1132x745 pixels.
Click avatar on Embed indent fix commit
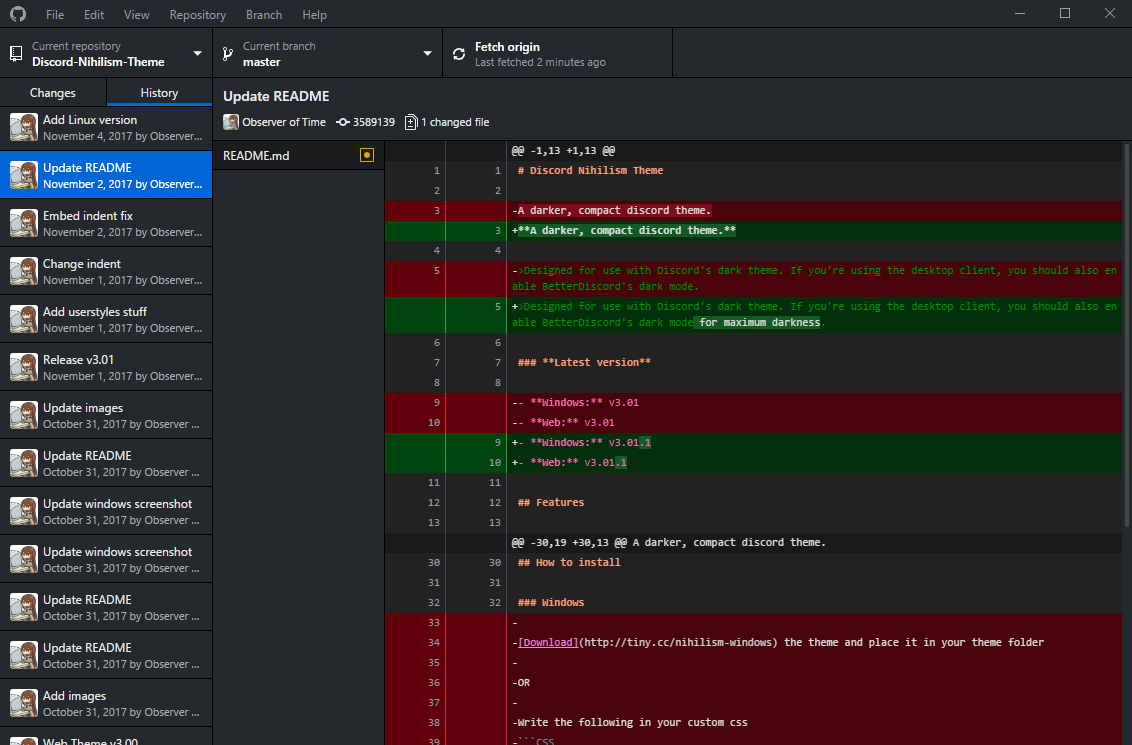[x=24, y=223]
